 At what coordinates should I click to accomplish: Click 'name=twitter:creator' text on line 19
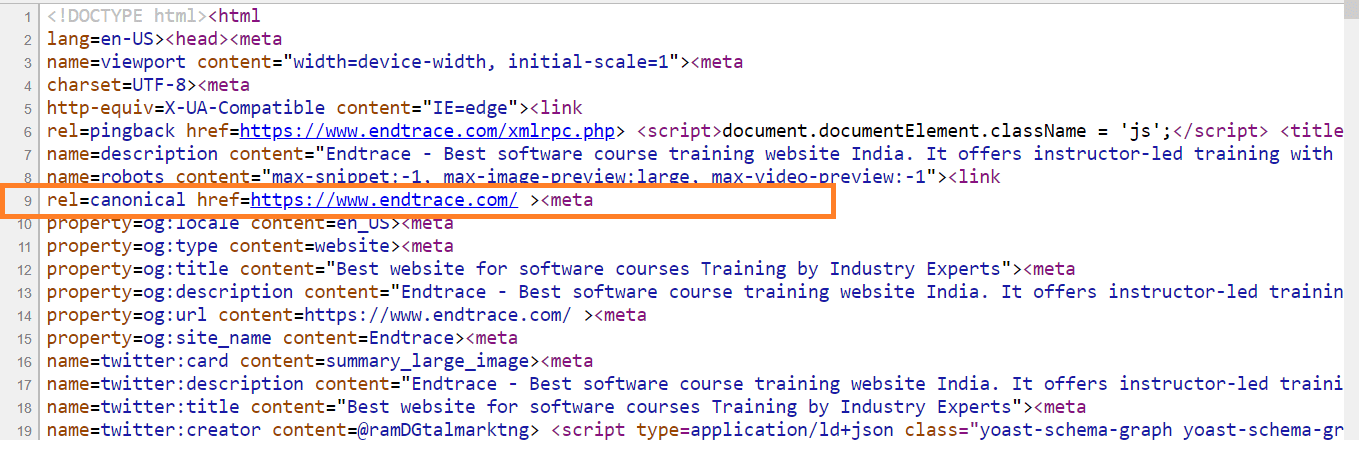(154, 430)
